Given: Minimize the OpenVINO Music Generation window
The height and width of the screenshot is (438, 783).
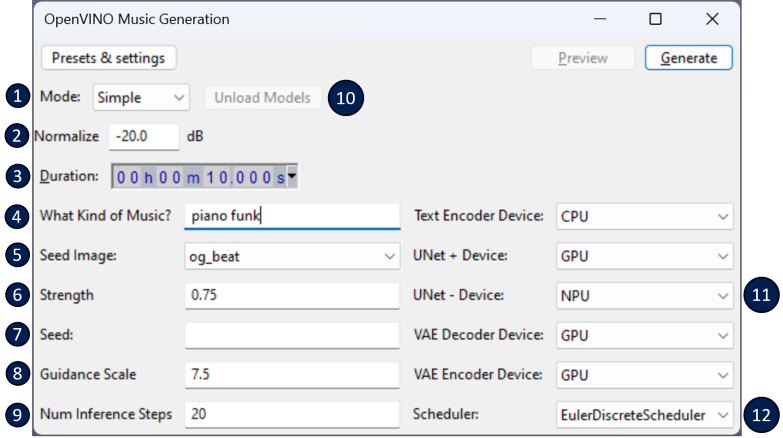Looking at the screenshot, I should coord(599,19).
